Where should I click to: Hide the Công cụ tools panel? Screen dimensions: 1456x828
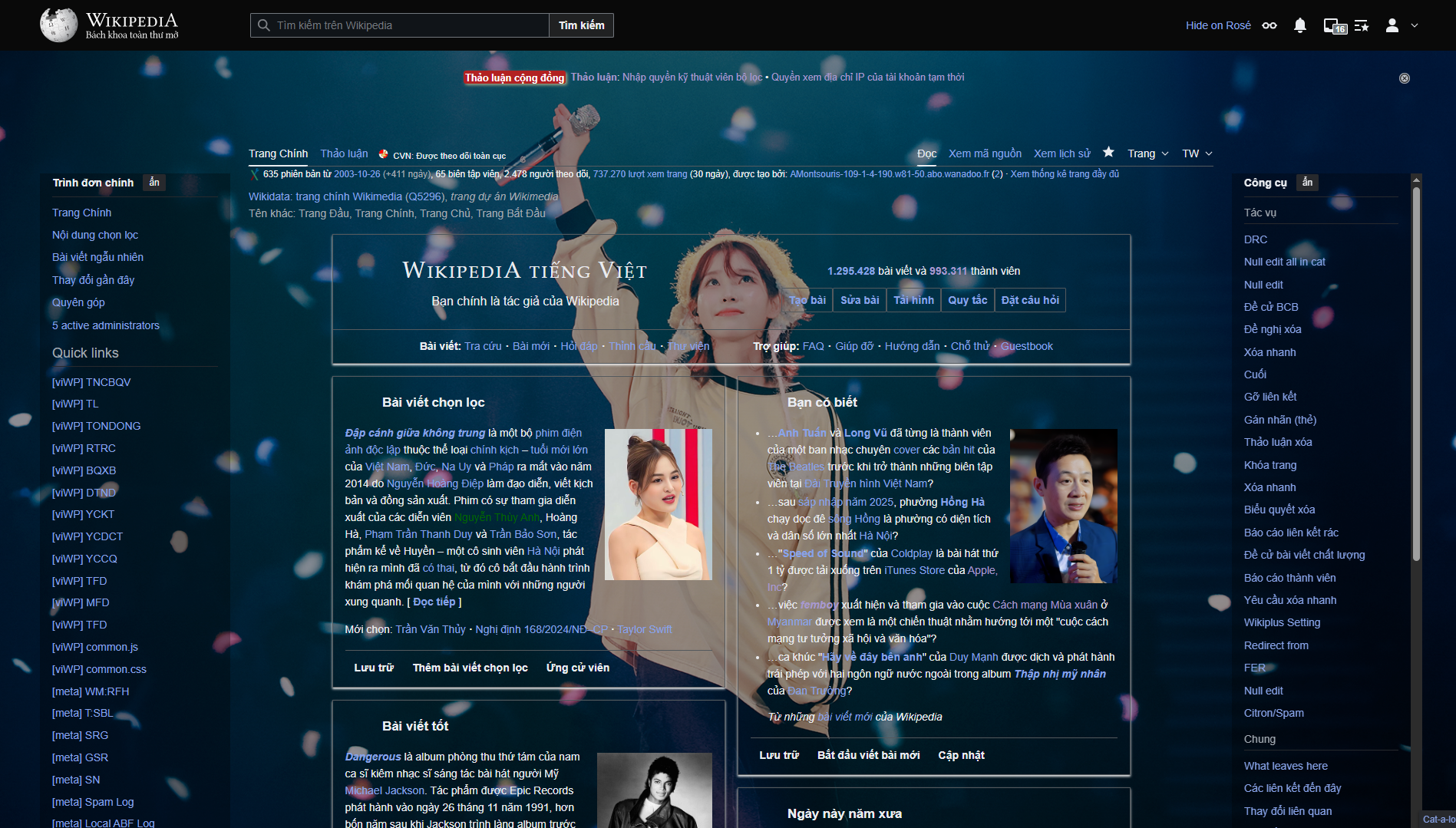[x=1307, y=182]
